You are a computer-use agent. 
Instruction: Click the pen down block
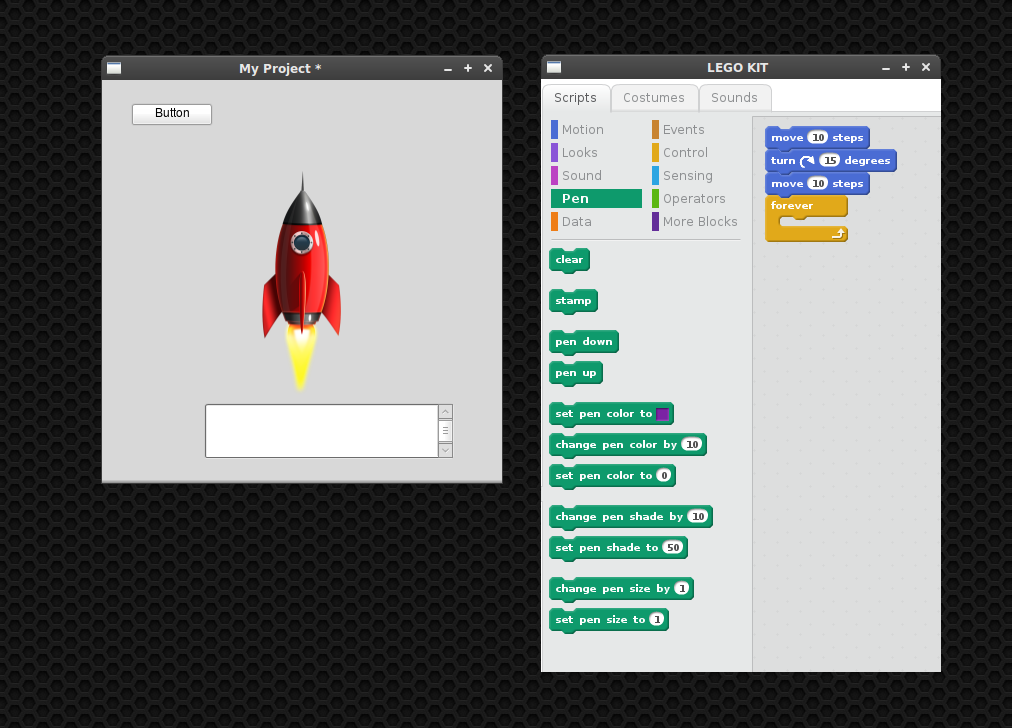(x=583, y=342)
